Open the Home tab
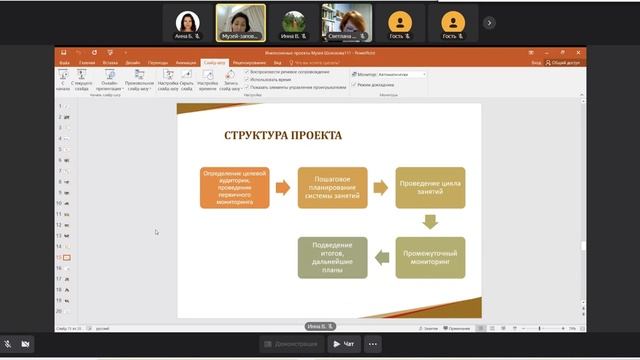The height and width of the screenshot is (360, 640). [87, 63]
